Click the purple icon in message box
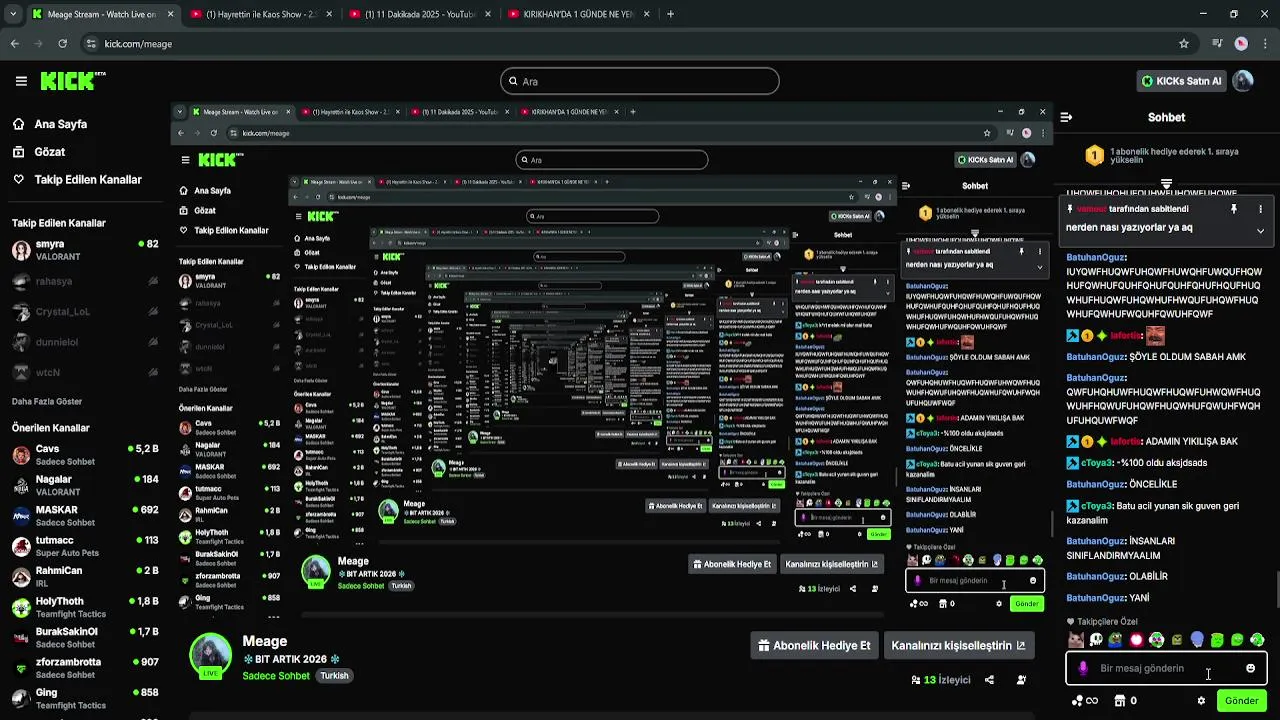1280x720 pixels. (1083, 668)
